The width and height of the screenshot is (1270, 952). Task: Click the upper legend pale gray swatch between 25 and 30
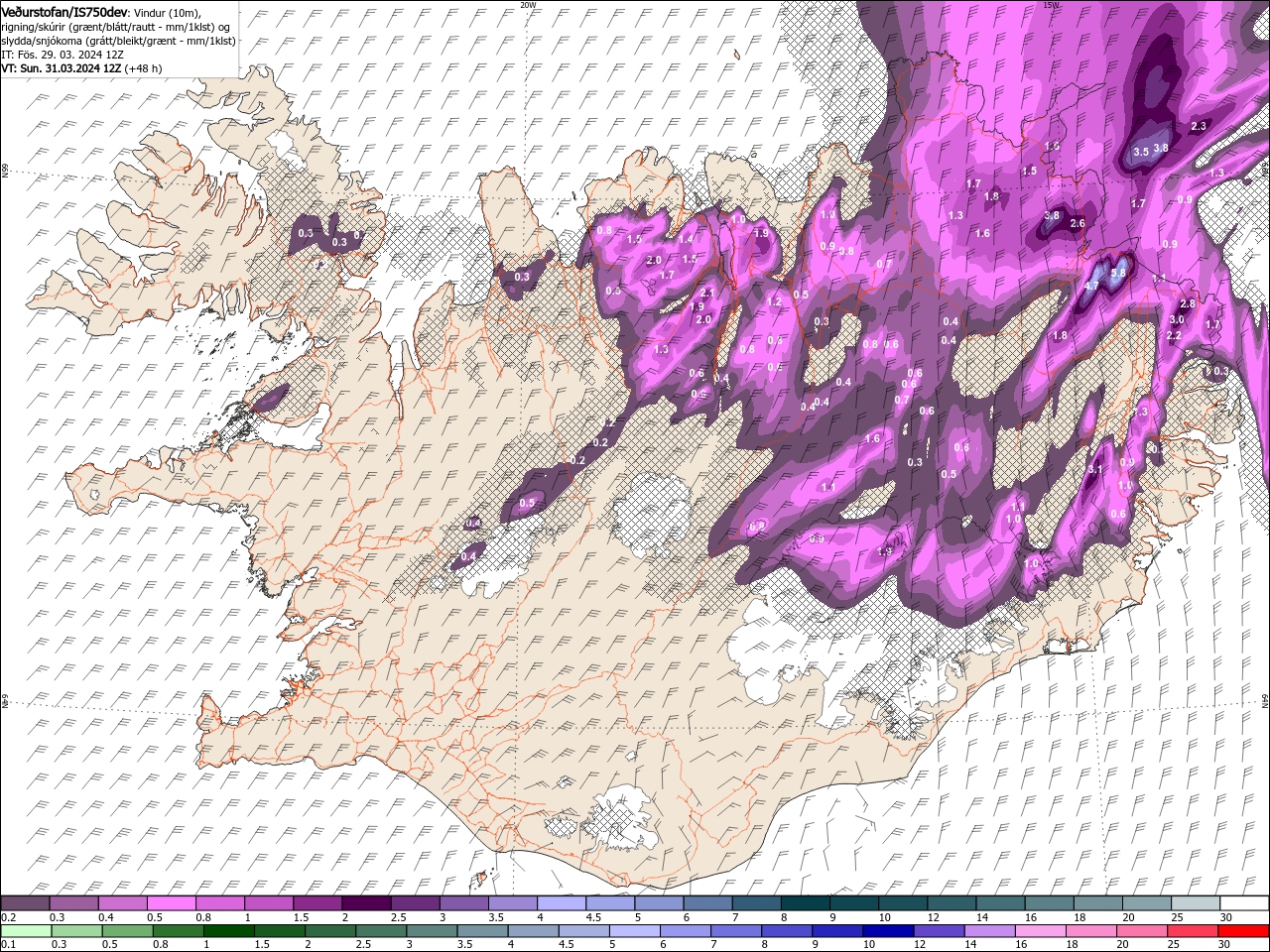[x=1195, y=903]
